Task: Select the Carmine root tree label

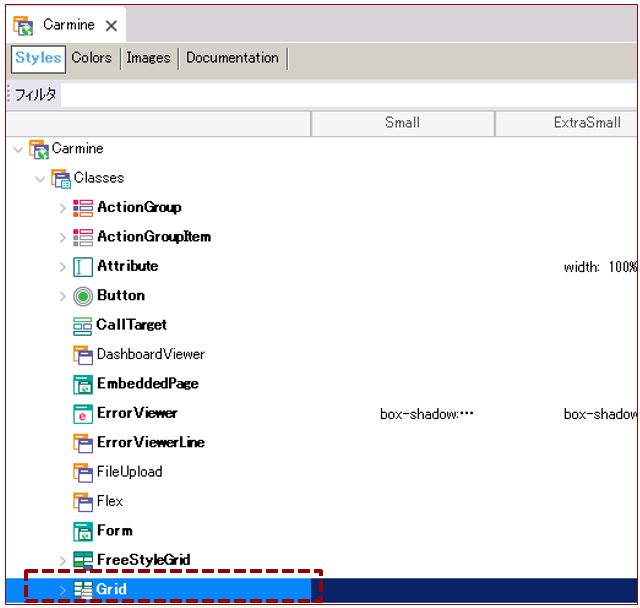Action: pyautogui.click(x=78, y=149)
